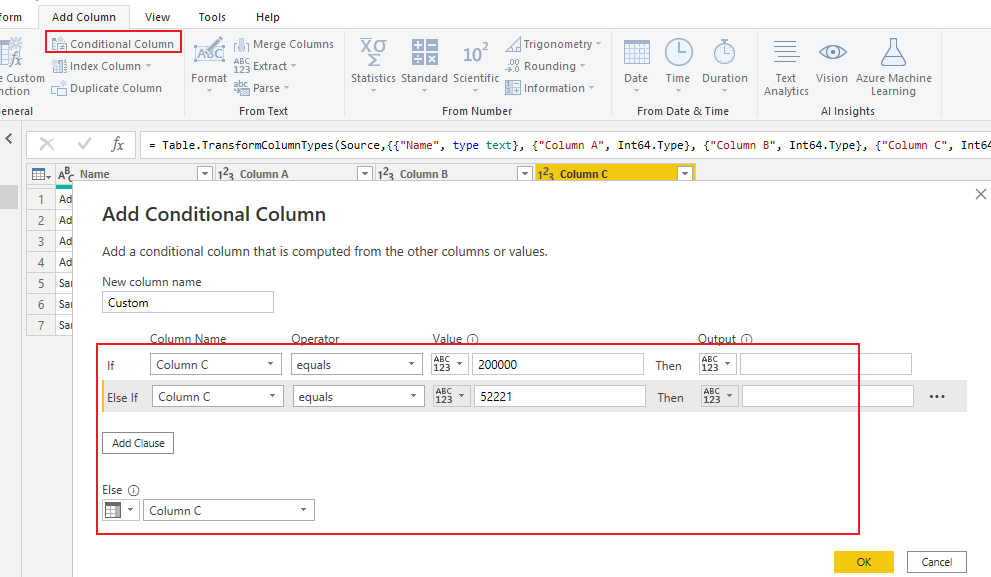Open Column A filter dropdown
The image size is (991, 577).
[364, 173]
